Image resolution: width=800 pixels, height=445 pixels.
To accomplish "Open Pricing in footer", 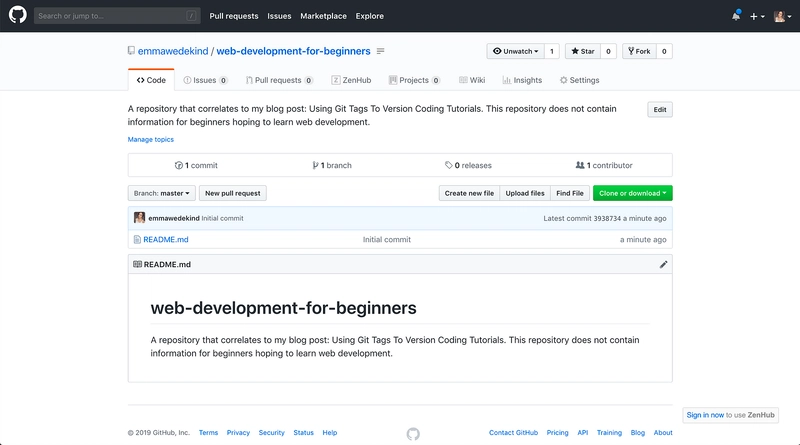I will pos(557,433).
